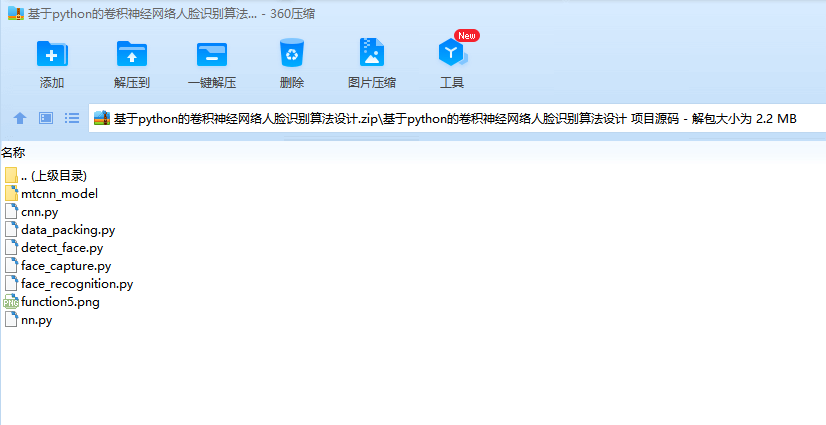Click the data_packing.py file icon
This screenshot has width=826, height=425.
(12, 230)
